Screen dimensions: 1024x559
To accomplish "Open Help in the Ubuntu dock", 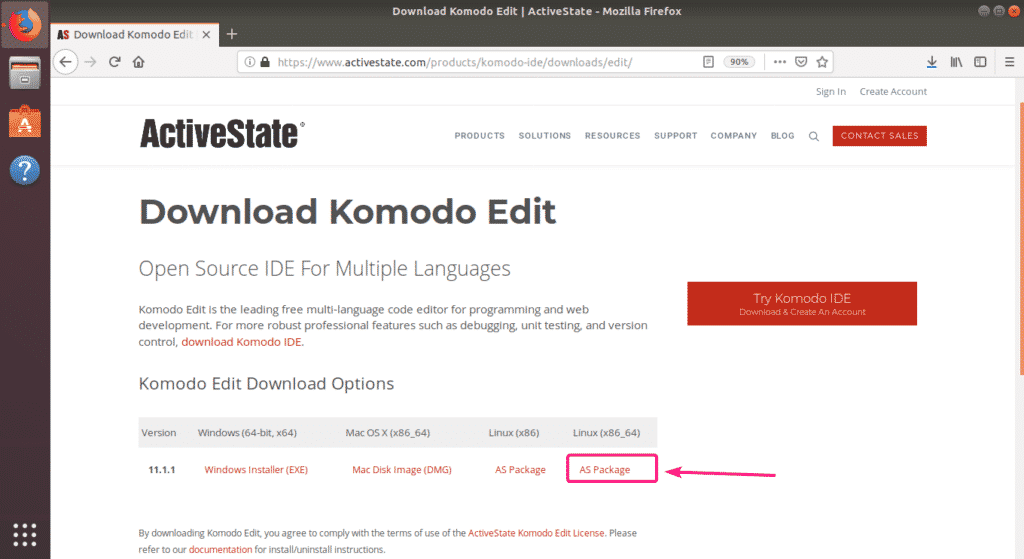I will pos(24,170).
